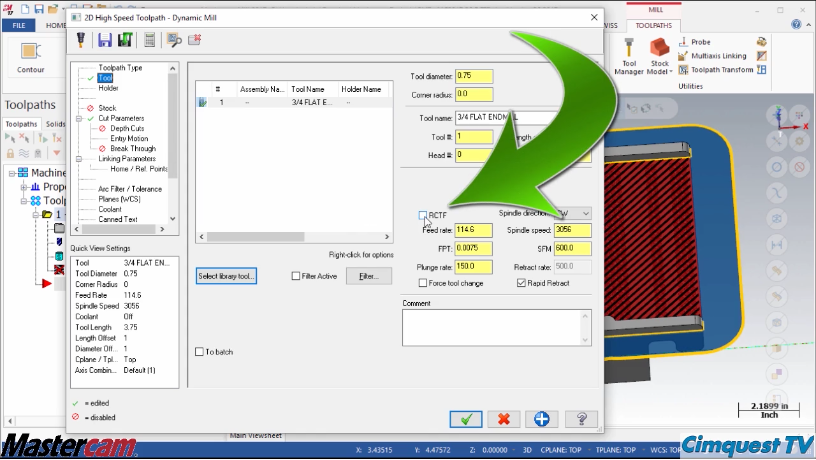Screen dimensions: 816x460
Task: Enable the Filter Active checkbox
Action: [x=296, y=276]
